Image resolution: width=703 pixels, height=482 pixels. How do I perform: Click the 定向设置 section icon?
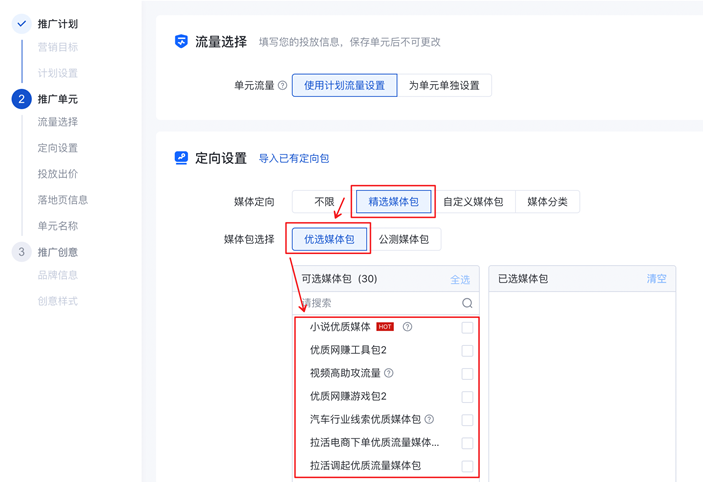(181, 158)
